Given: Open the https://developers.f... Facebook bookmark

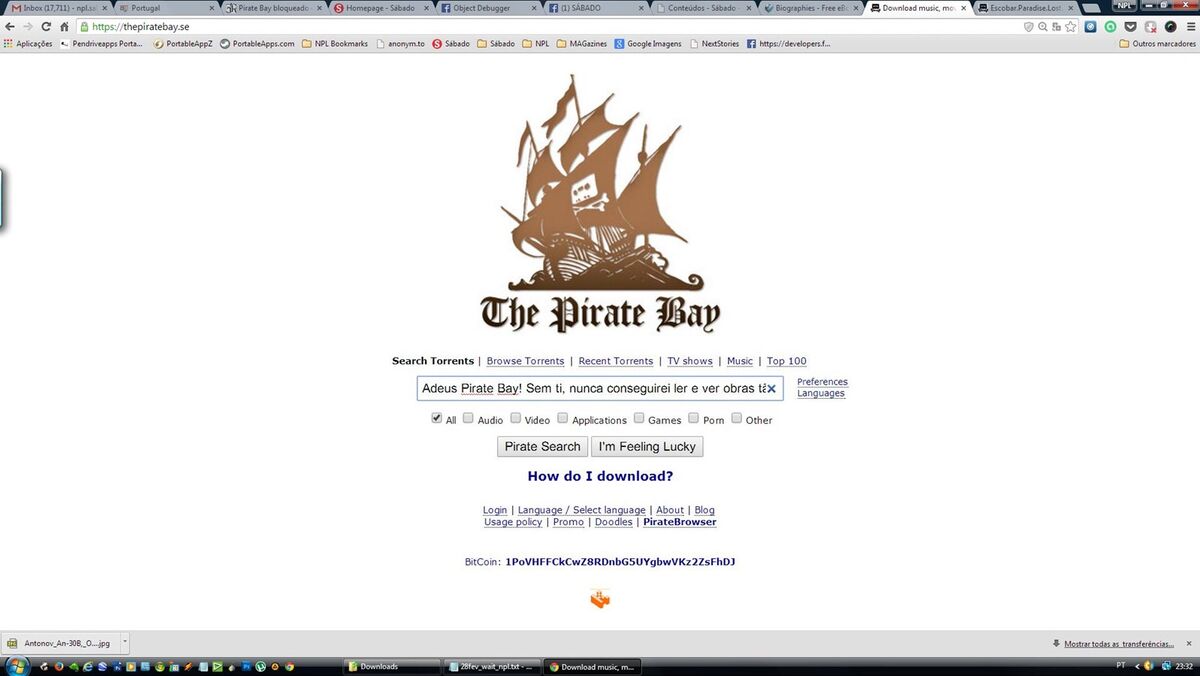Looking at the screenshot, I should tap(788, 44).
